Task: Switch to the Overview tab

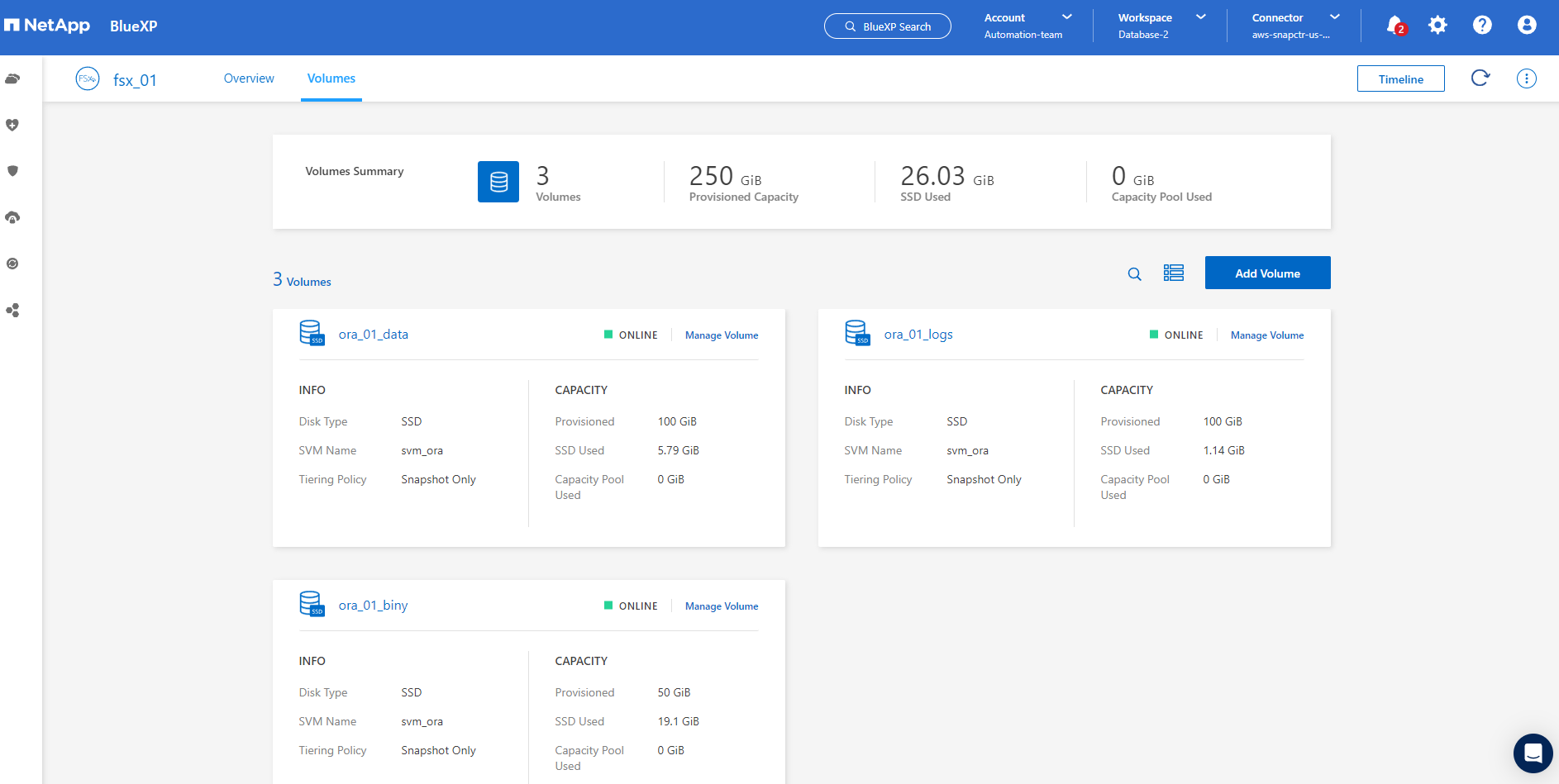Action: tap(249, 78)
